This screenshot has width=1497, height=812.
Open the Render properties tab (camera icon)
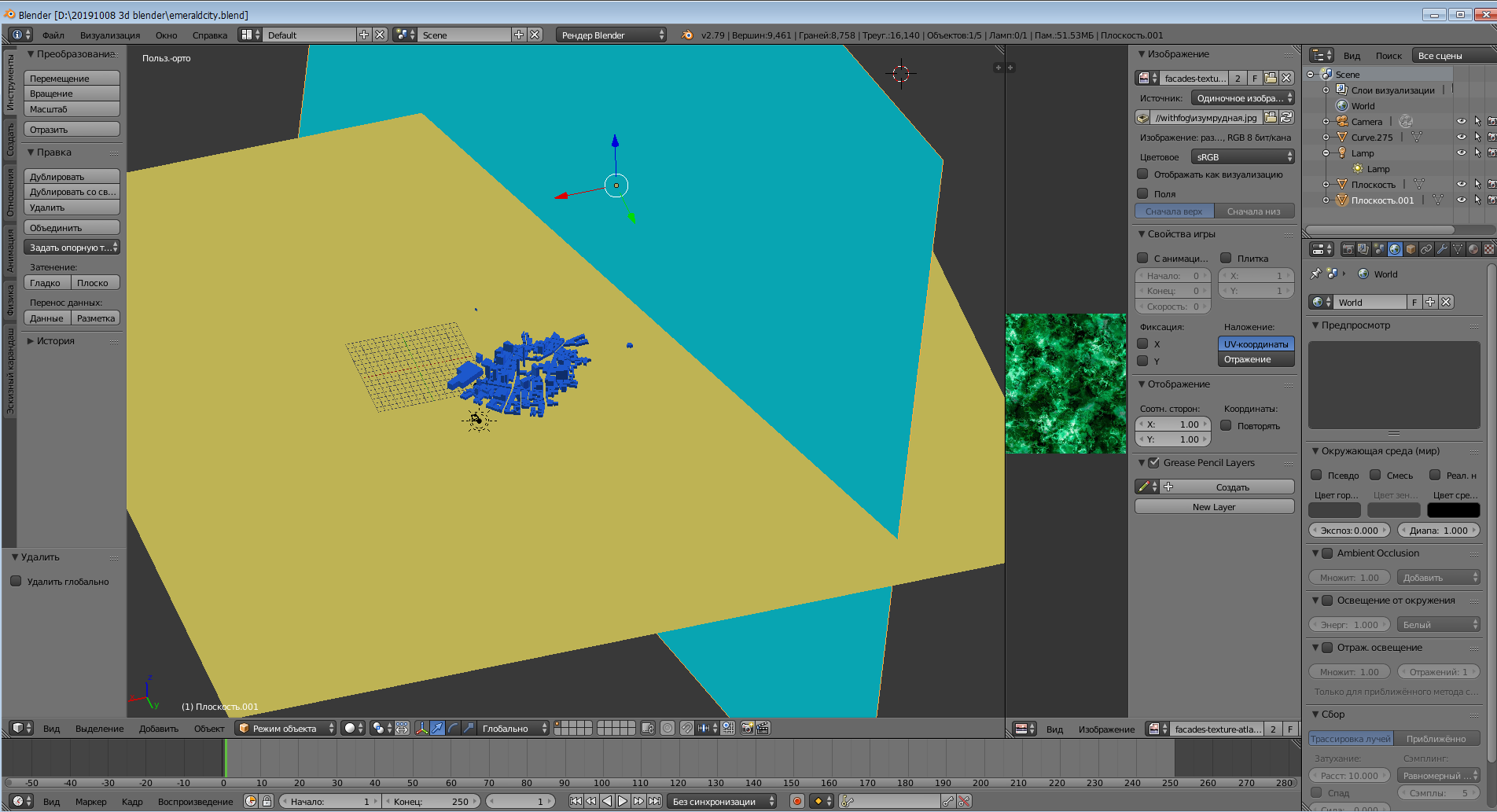coord(1348,249)
